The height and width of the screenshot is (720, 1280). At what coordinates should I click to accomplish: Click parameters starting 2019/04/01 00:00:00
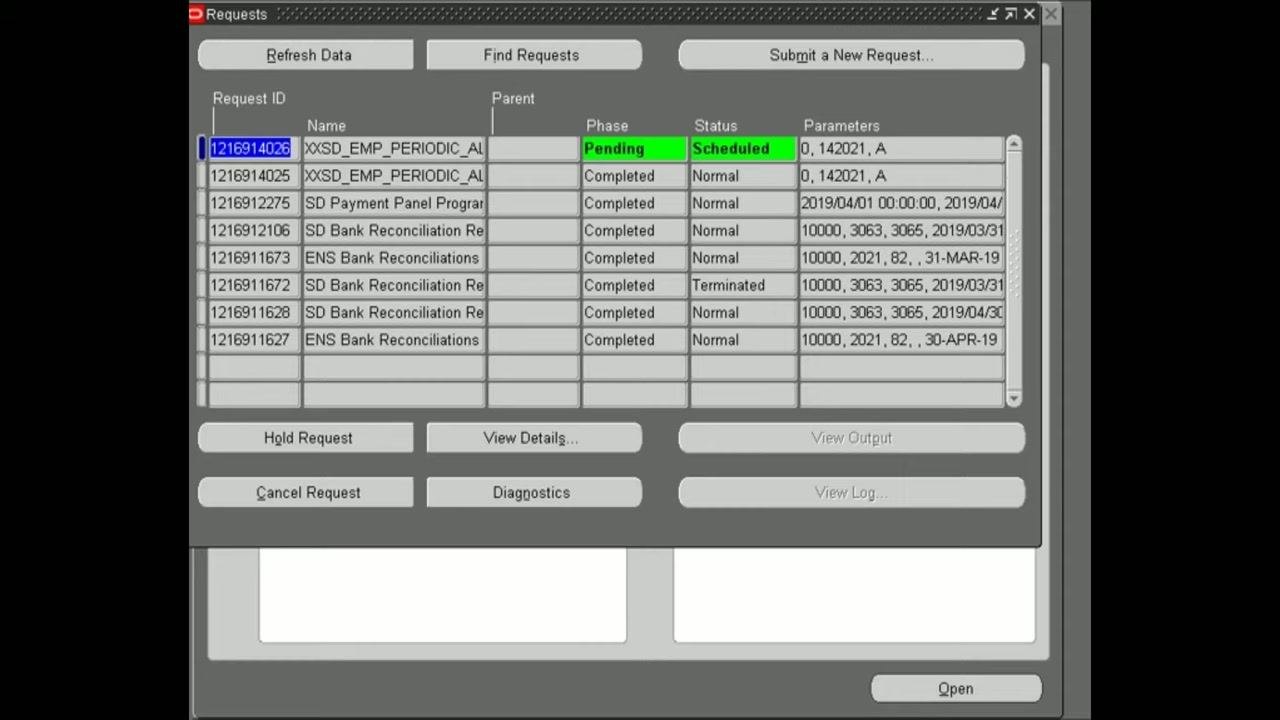(x=901, y=203)
